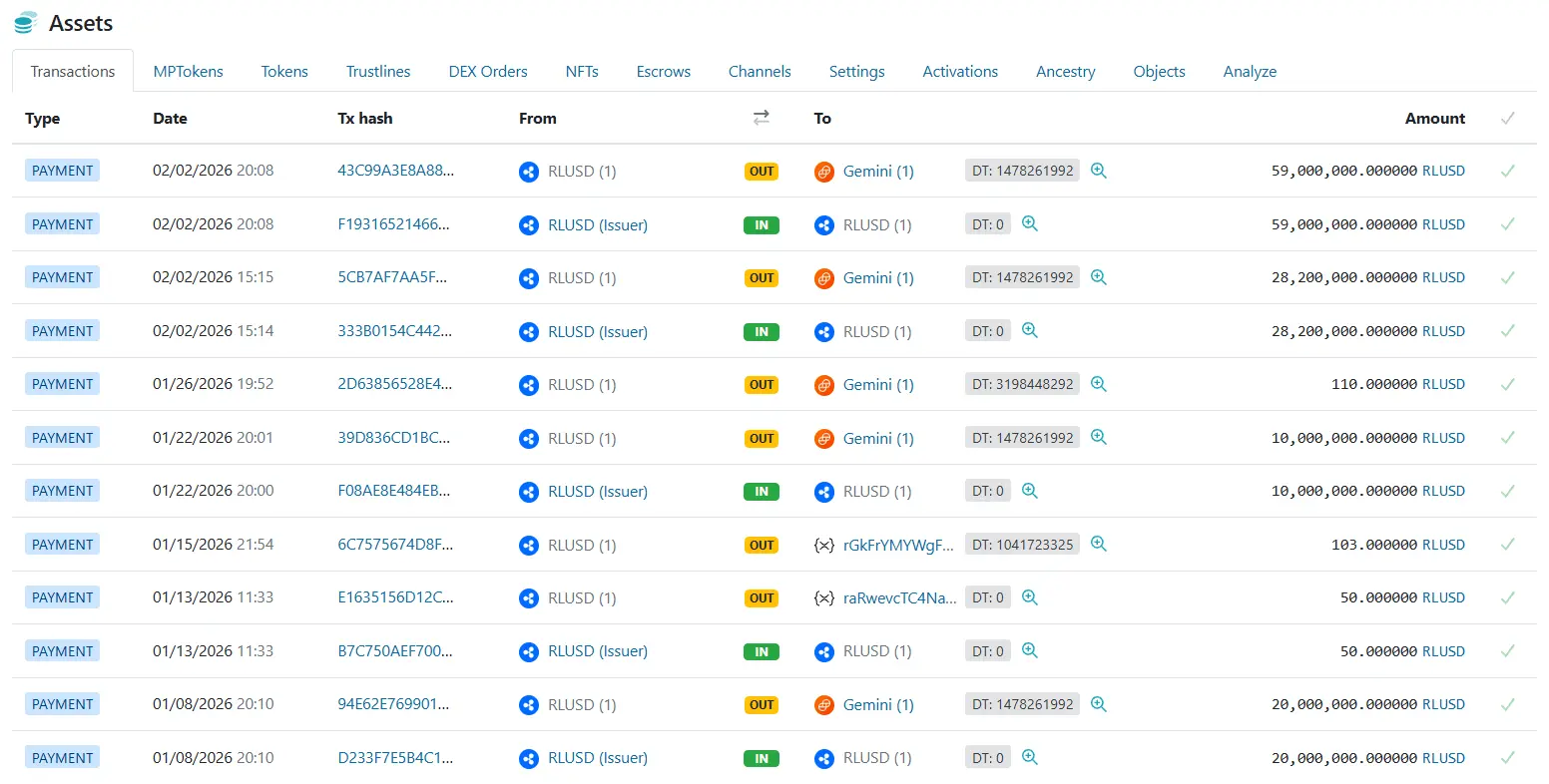Click Gemini logo icon in 43C99A3E8A88 row
1549x784 pixels.
click(824, 172)
